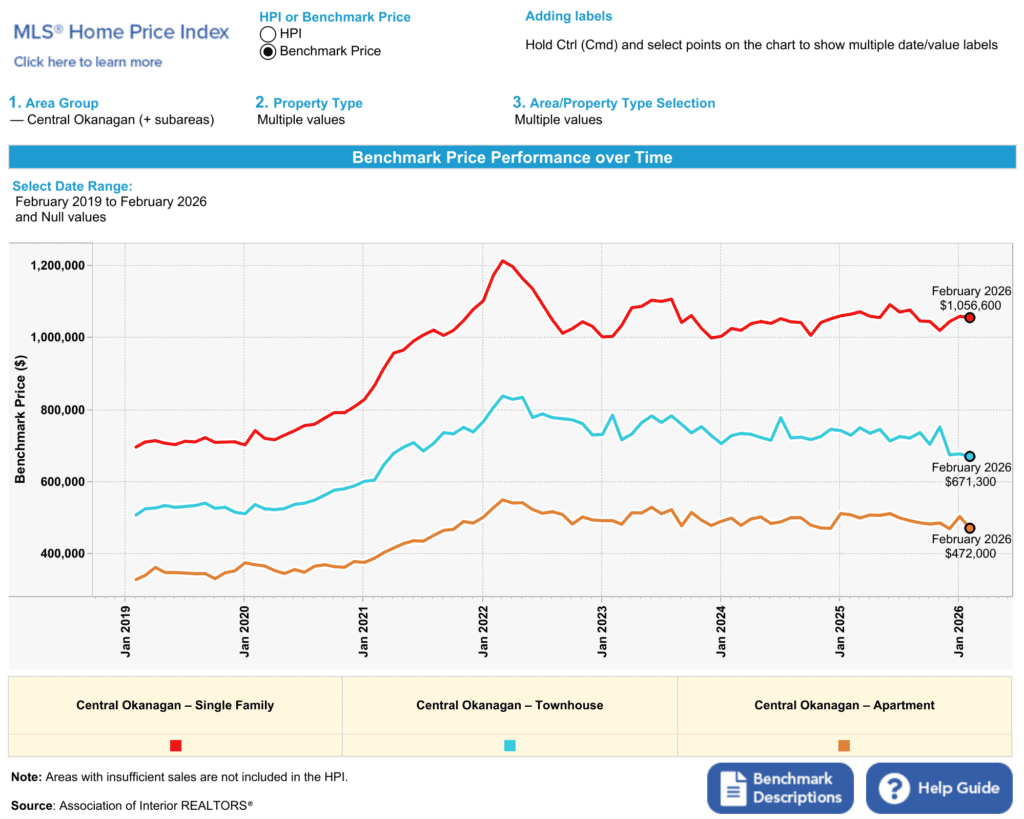Image resolution: width=1024 pixels, height=819 pixels.
Task: Select the Benchmark Price radio option
Action: tap(267, 52)
